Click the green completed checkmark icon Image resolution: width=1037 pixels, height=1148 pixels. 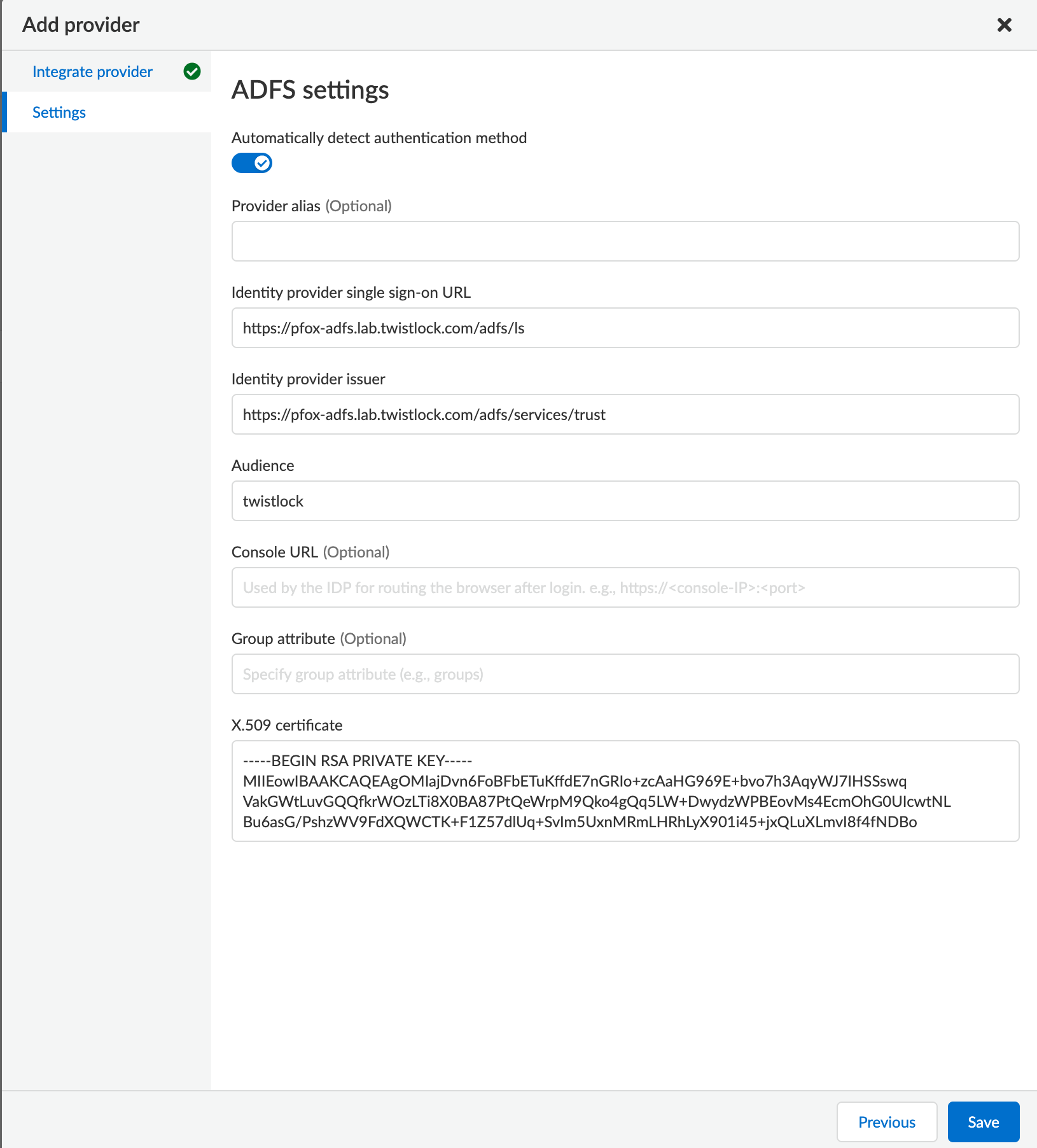[192, 71]
